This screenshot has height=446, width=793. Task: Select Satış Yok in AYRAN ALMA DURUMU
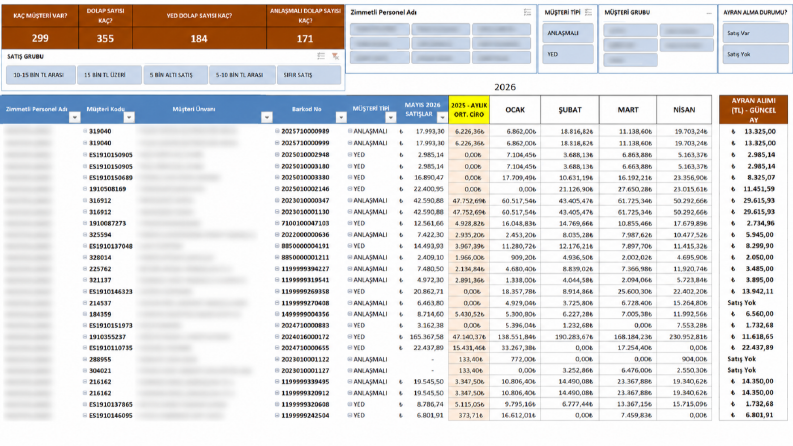pyautogui.click(x=756, y=54)
